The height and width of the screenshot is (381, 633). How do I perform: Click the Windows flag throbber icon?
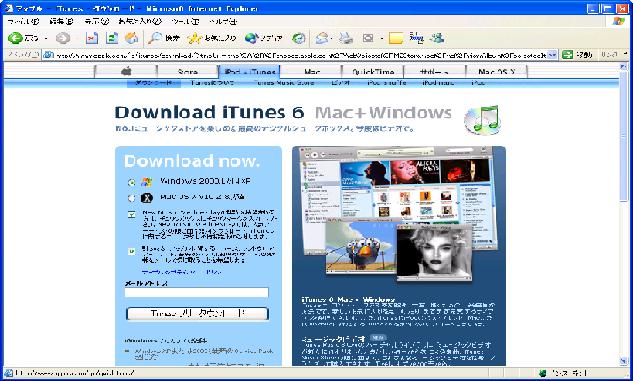coord(618,21)
